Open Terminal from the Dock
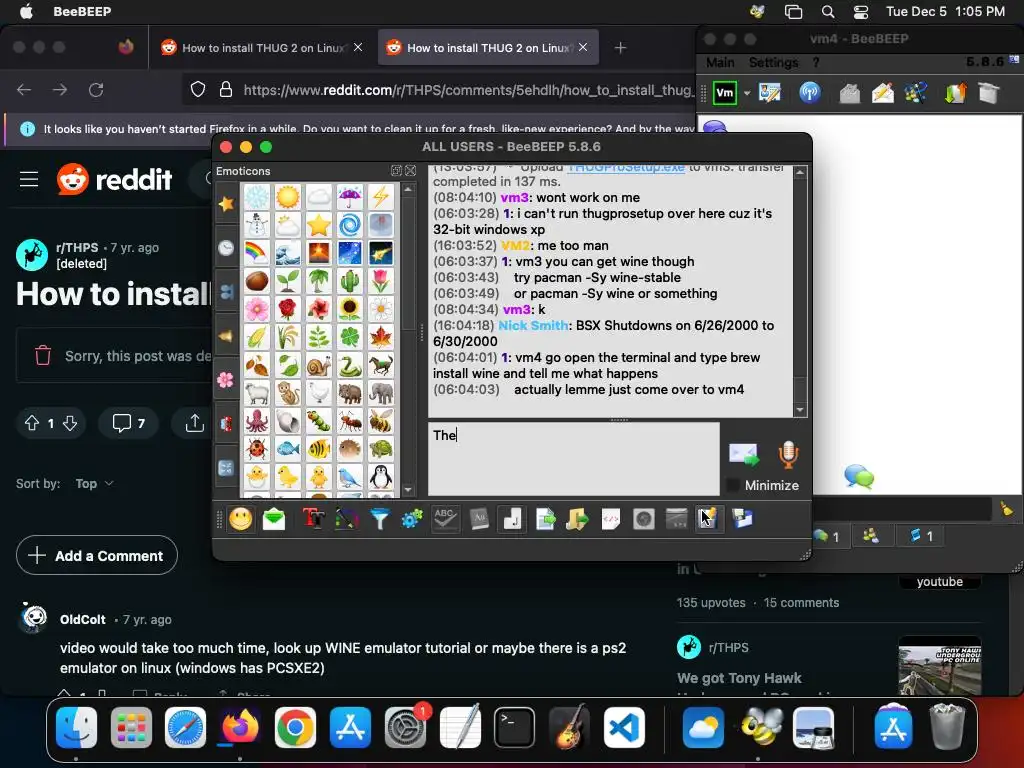The image size is (1024, 768). [514, 728]
